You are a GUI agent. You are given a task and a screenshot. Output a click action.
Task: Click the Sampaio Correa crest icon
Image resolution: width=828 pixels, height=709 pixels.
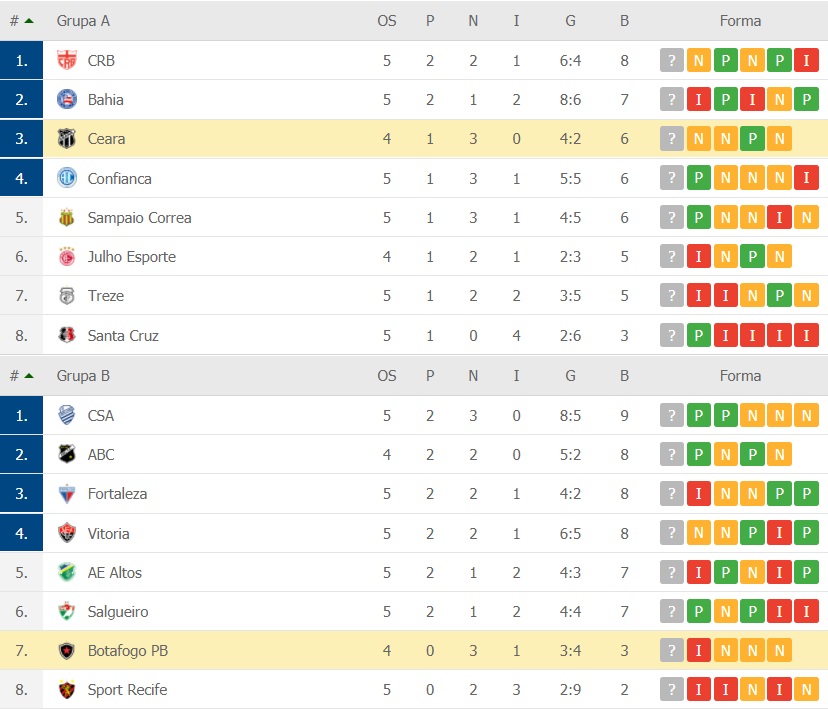67,218
